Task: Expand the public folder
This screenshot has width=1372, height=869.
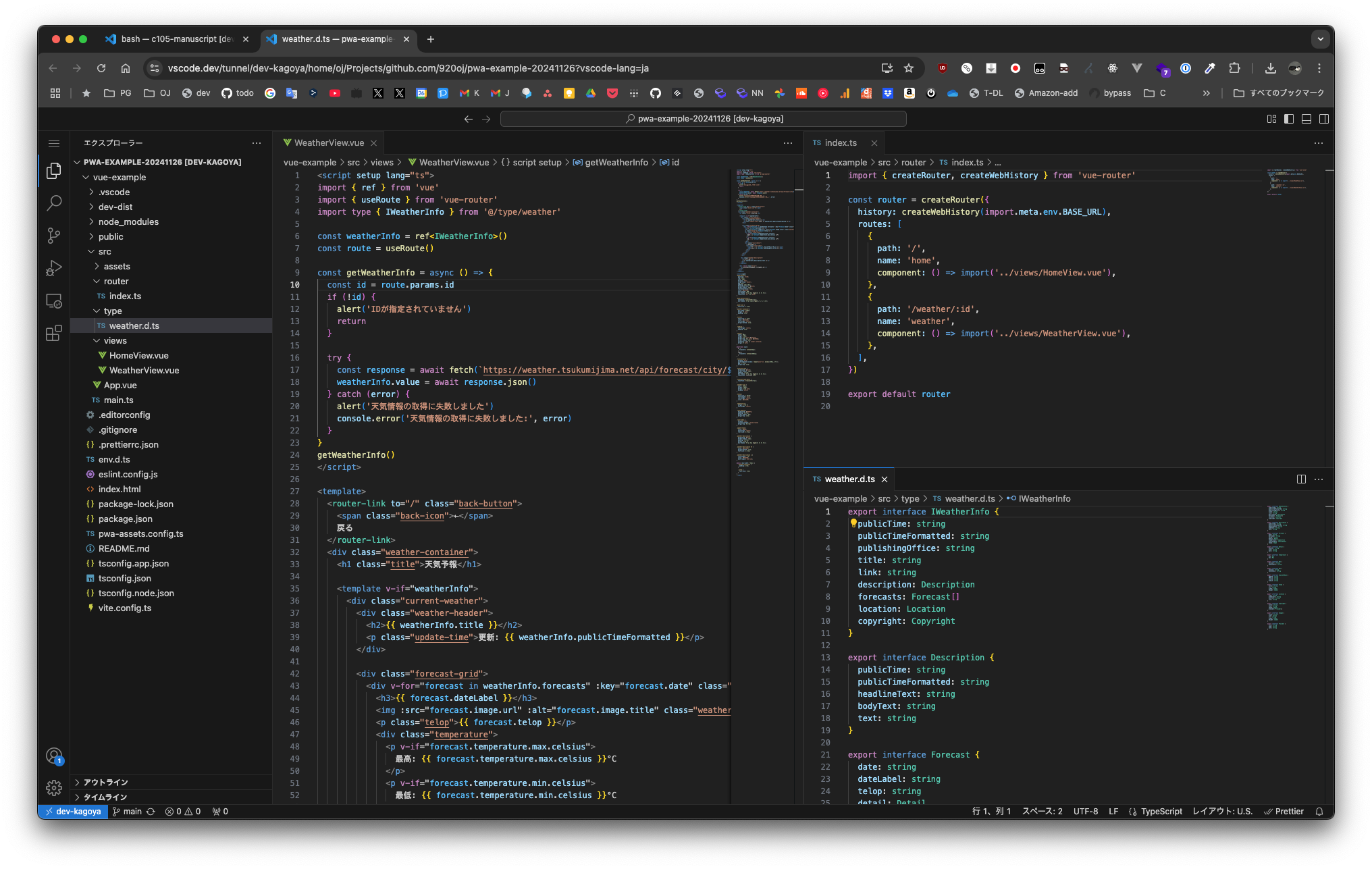Action: (x=111, y=237)
